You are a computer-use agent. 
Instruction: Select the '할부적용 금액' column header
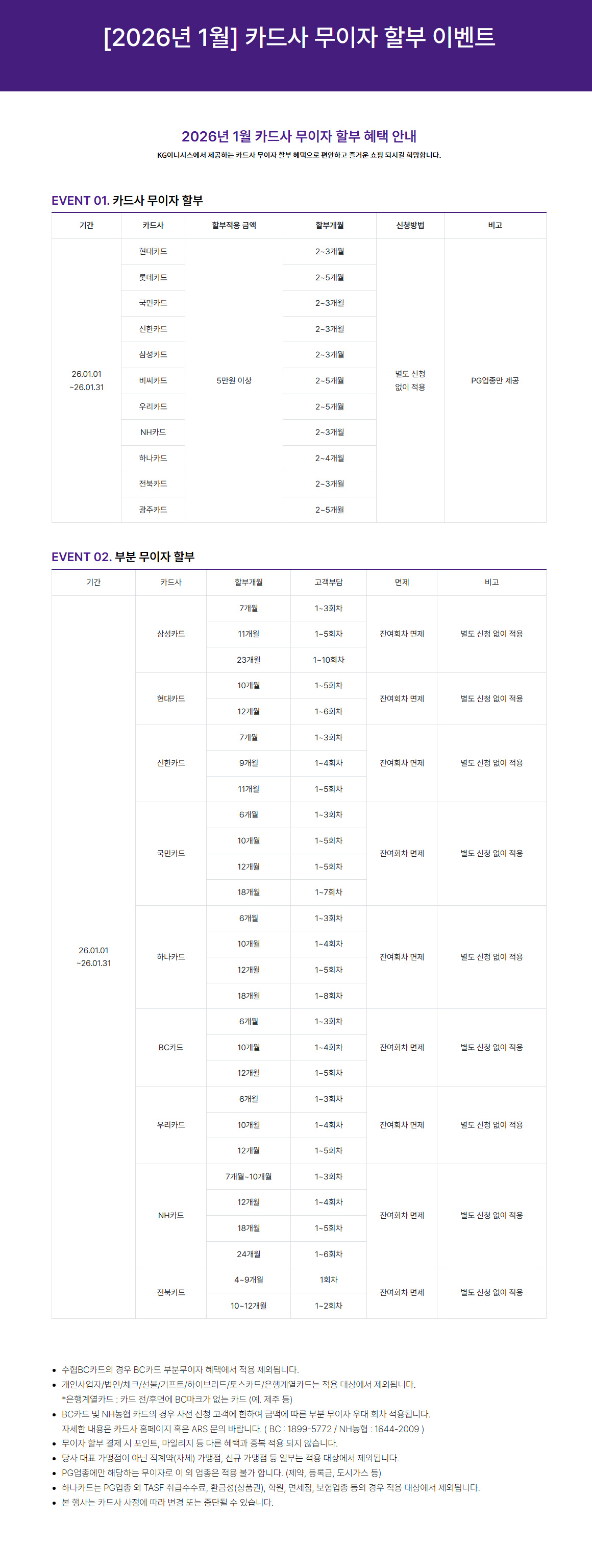click(234, 225)
